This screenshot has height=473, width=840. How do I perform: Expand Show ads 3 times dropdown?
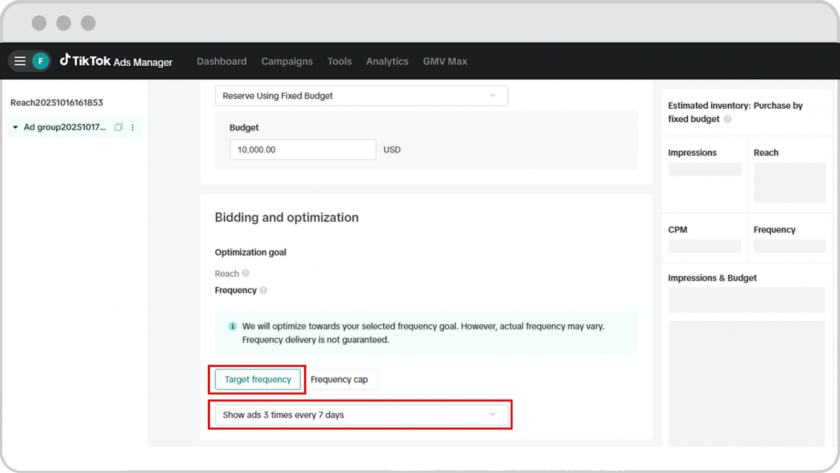(360, 415)
